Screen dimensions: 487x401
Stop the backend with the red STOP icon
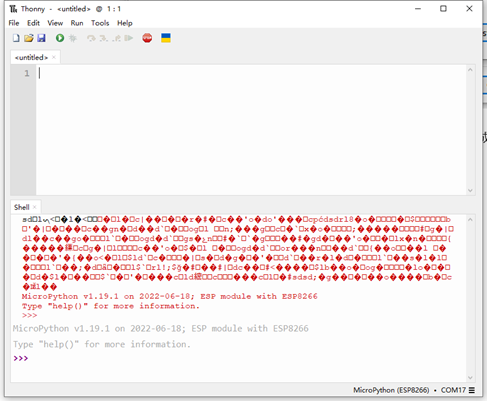(147, 38)
